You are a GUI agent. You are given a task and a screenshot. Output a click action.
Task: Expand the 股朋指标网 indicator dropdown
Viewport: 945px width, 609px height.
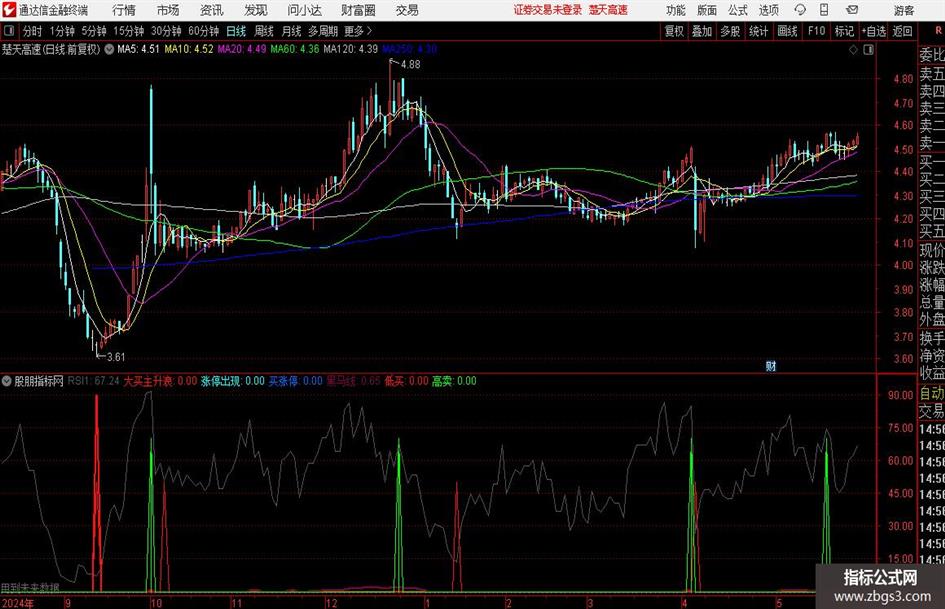[7, 381]
